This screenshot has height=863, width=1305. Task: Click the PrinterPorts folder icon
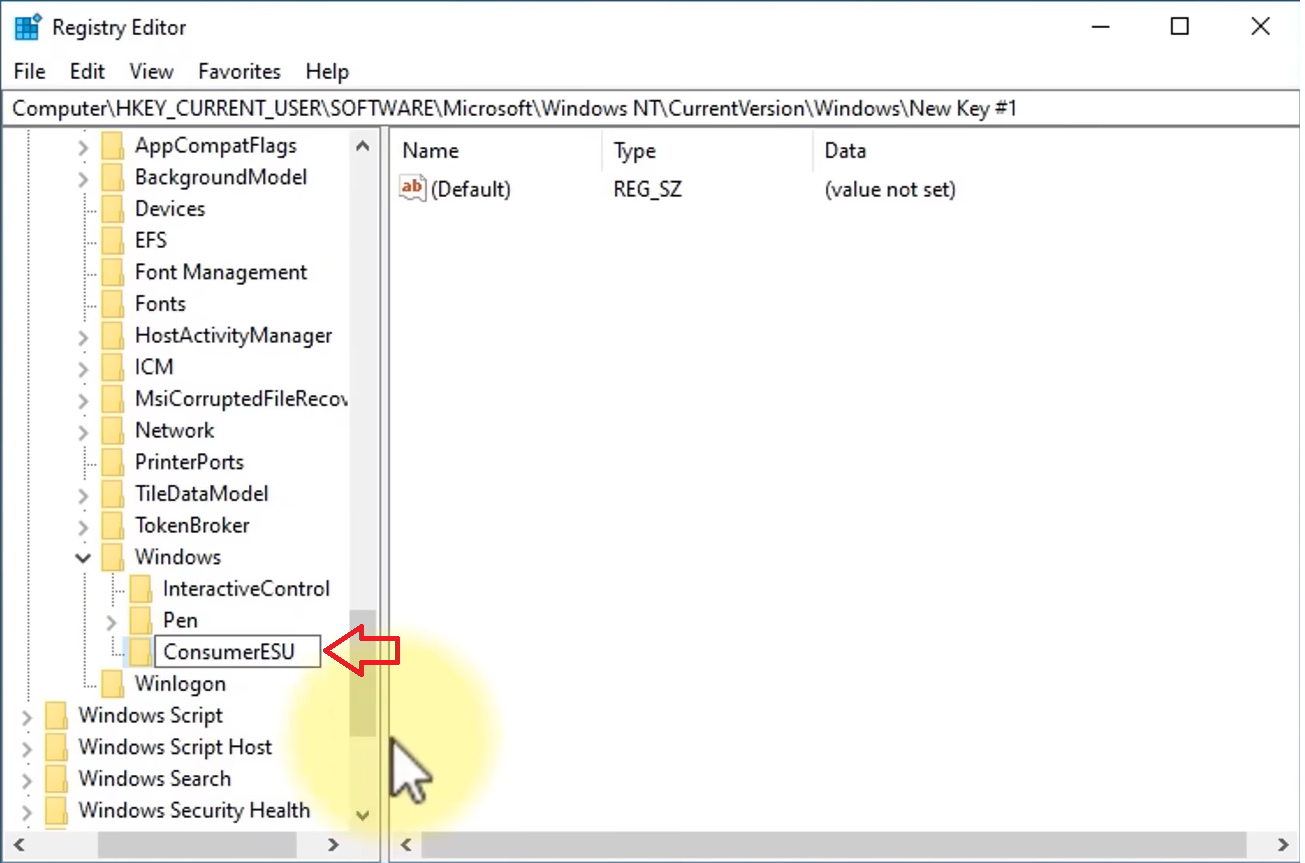tap(112, 462)
